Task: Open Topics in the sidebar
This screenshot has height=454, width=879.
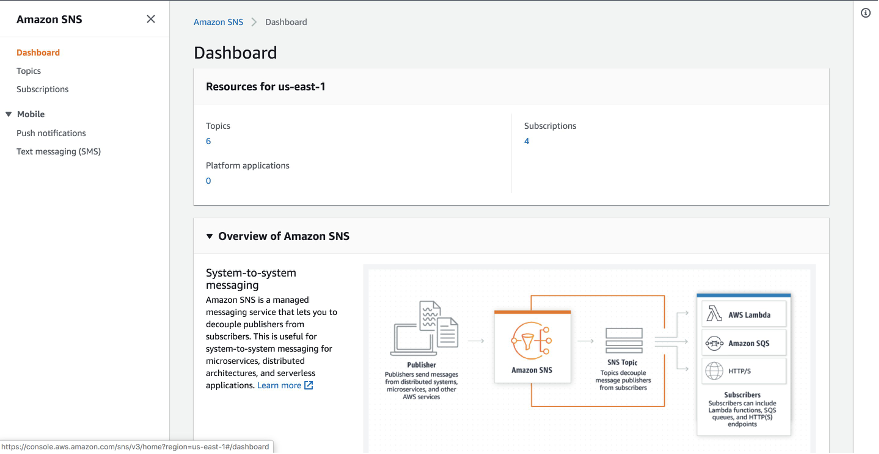Action: click(29, 71)
